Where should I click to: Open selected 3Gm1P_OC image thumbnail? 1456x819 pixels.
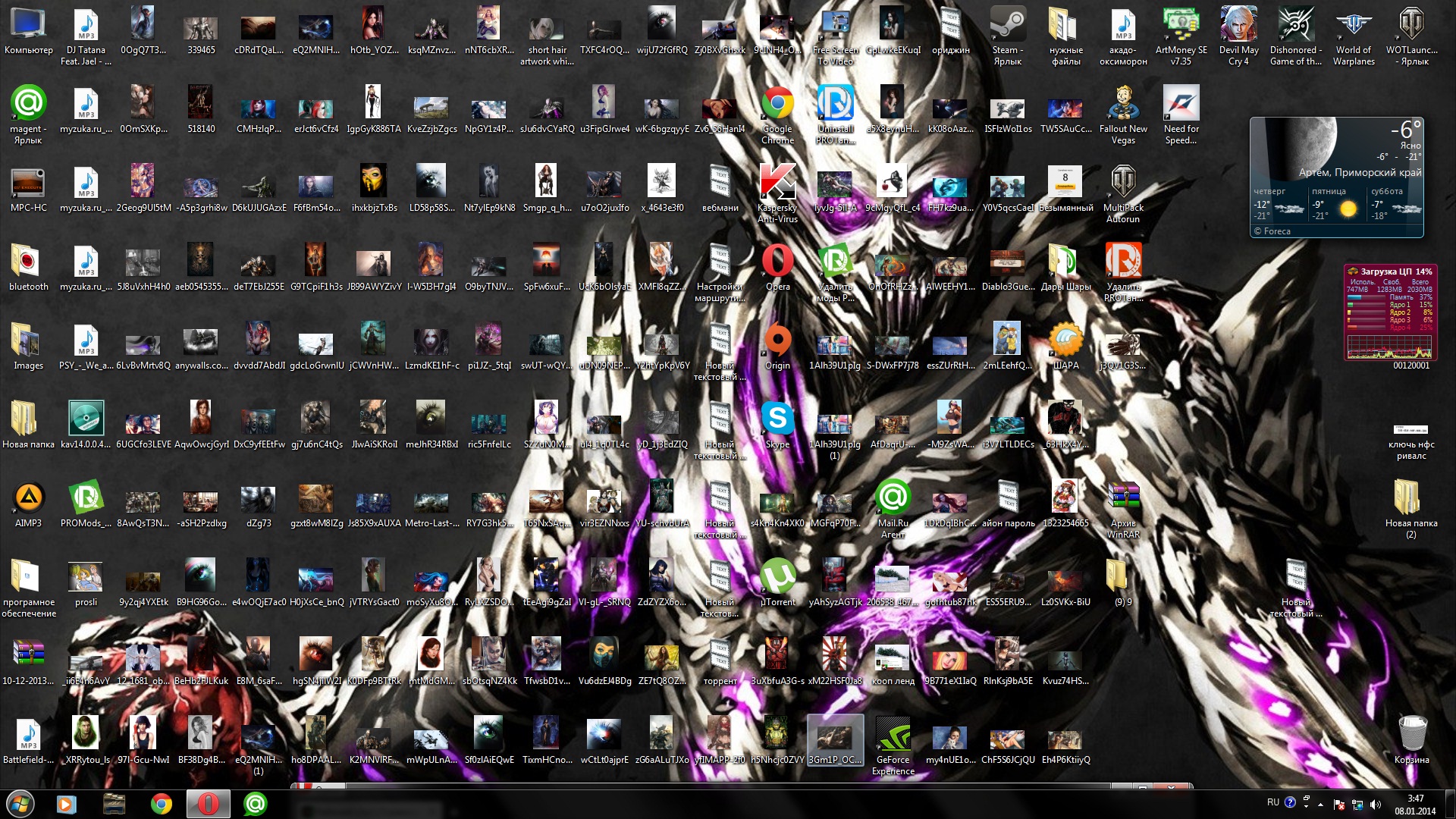tap(835, 741)
